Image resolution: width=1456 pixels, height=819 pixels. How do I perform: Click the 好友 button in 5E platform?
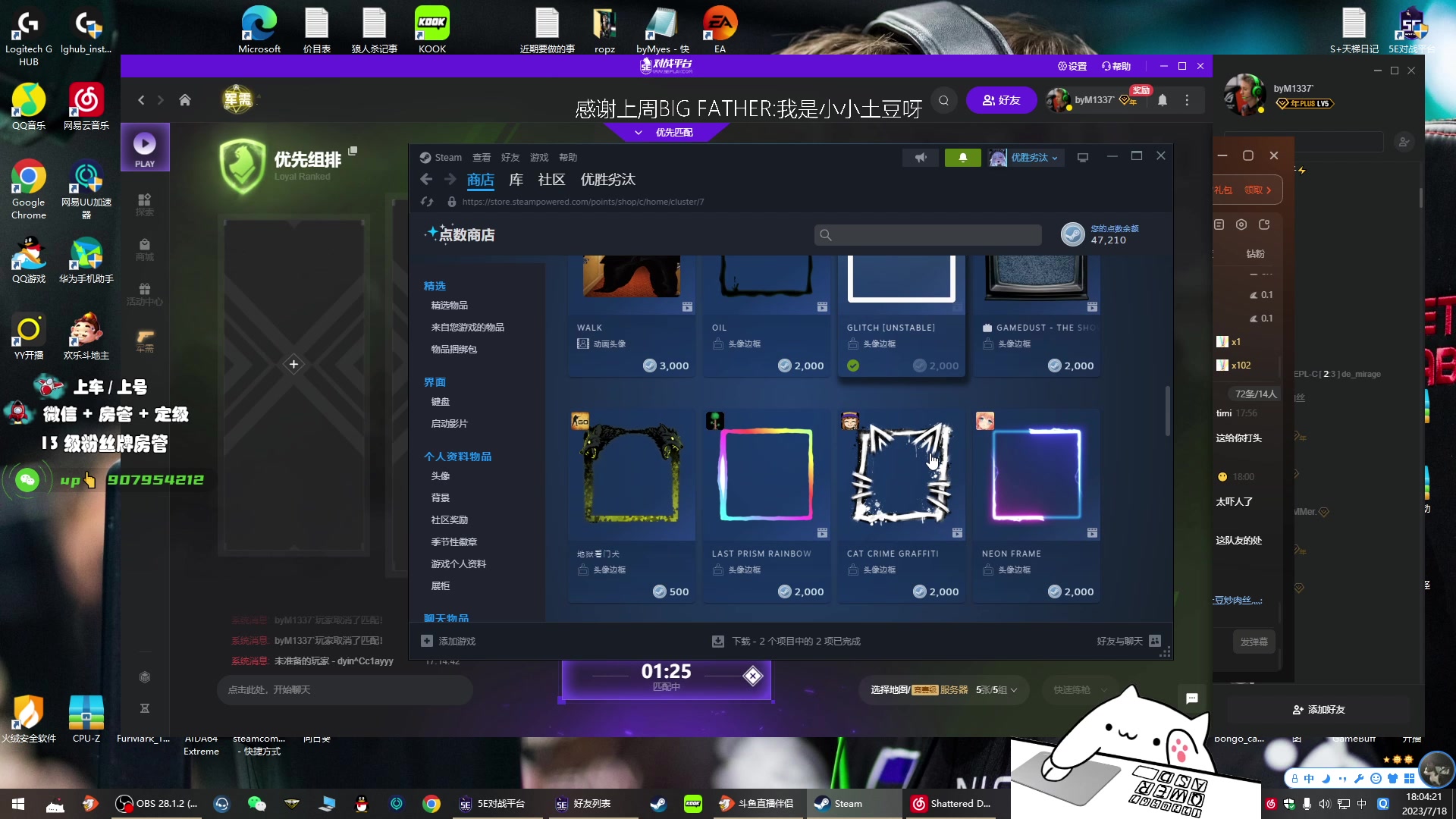(1001, 100)
